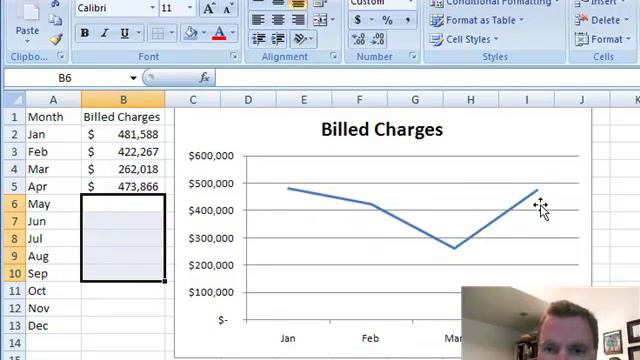Click the Orientation text-angle icon
This screenshot has width=640, height=360.
(x=300, y=39)
